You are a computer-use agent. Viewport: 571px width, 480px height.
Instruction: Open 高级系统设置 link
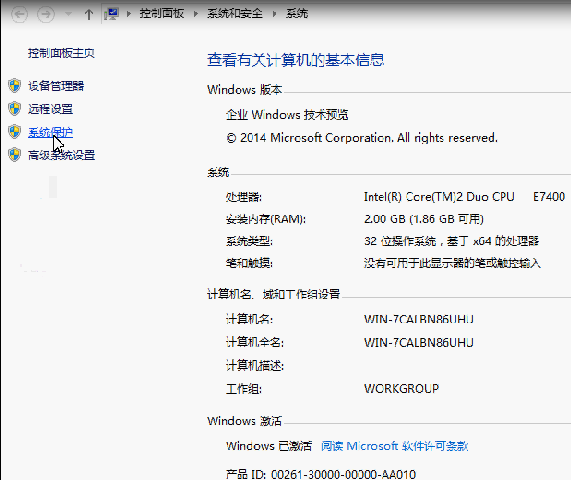pos(61,155)
